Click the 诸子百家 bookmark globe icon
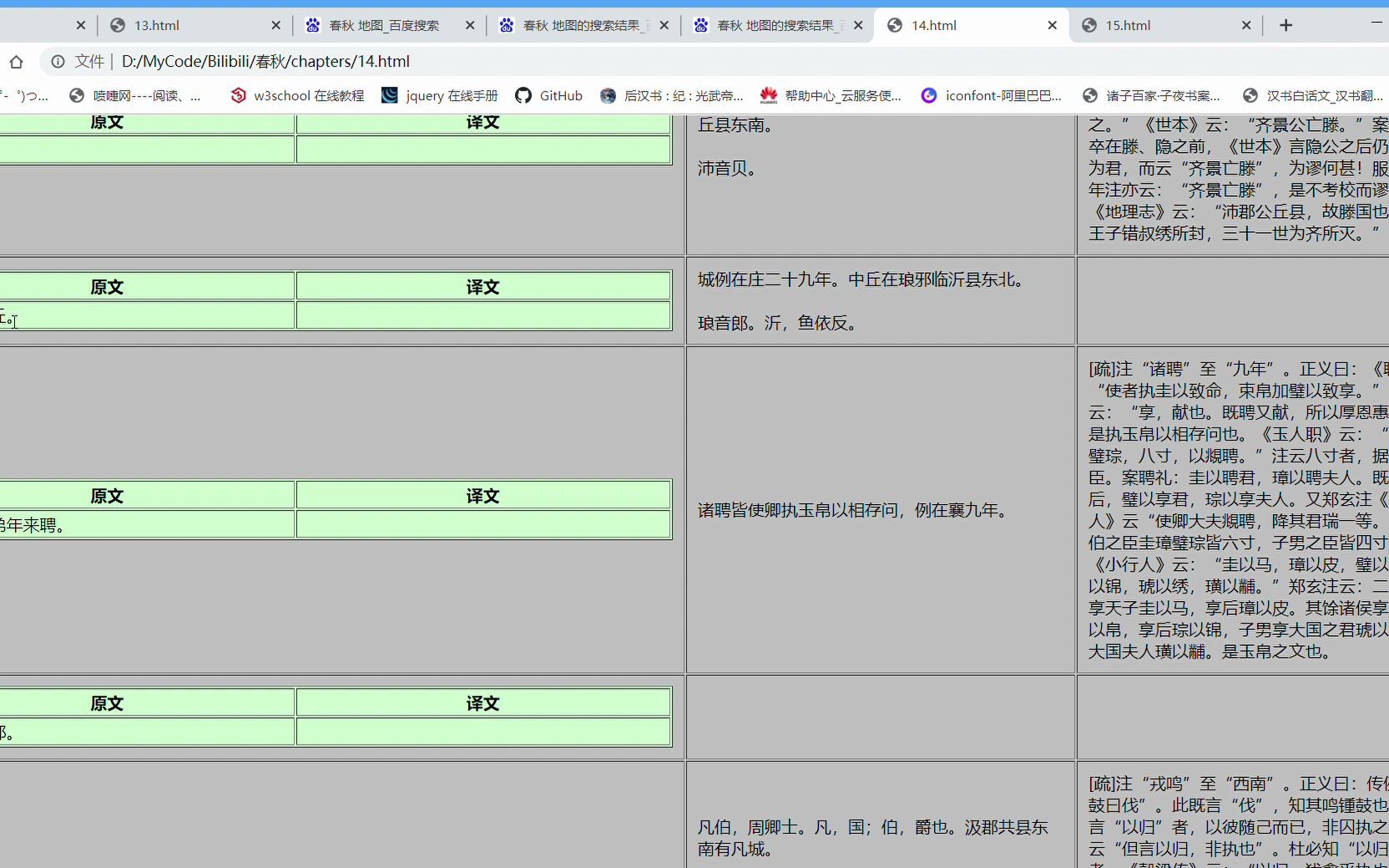 1090,95
